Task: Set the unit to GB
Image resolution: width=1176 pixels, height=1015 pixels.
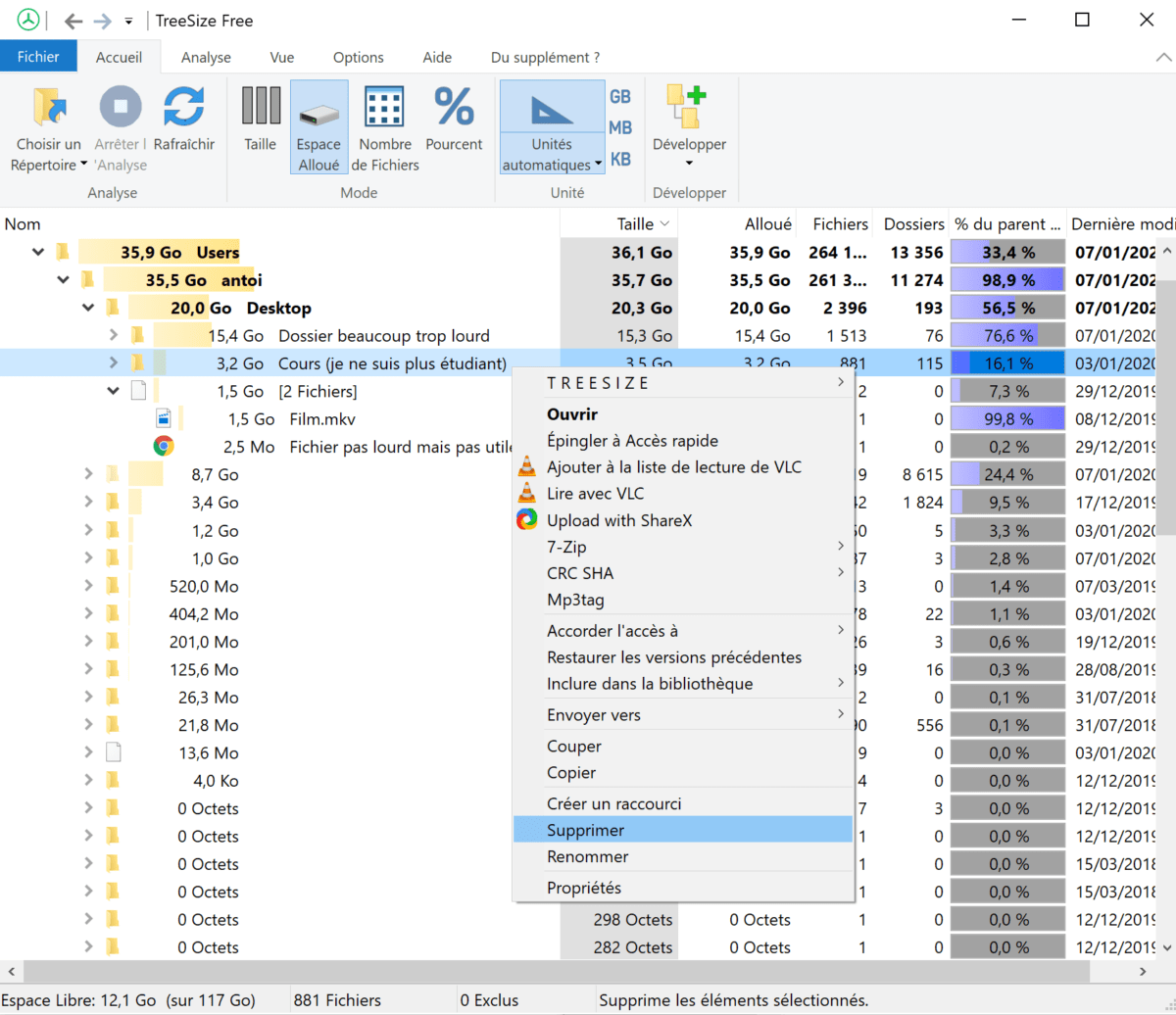Action: pyautogui.click(x=620, y=97)
